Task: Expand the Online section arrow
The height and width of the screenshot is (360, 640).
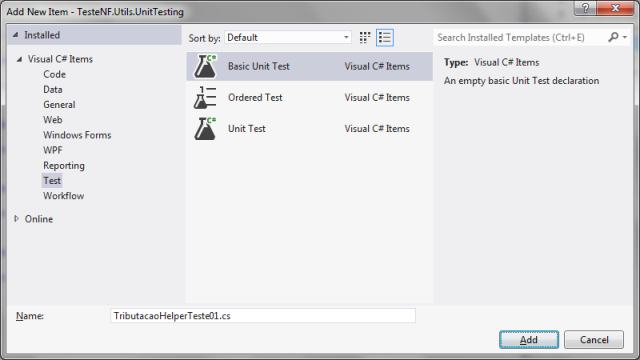Action: pos(16,219)
